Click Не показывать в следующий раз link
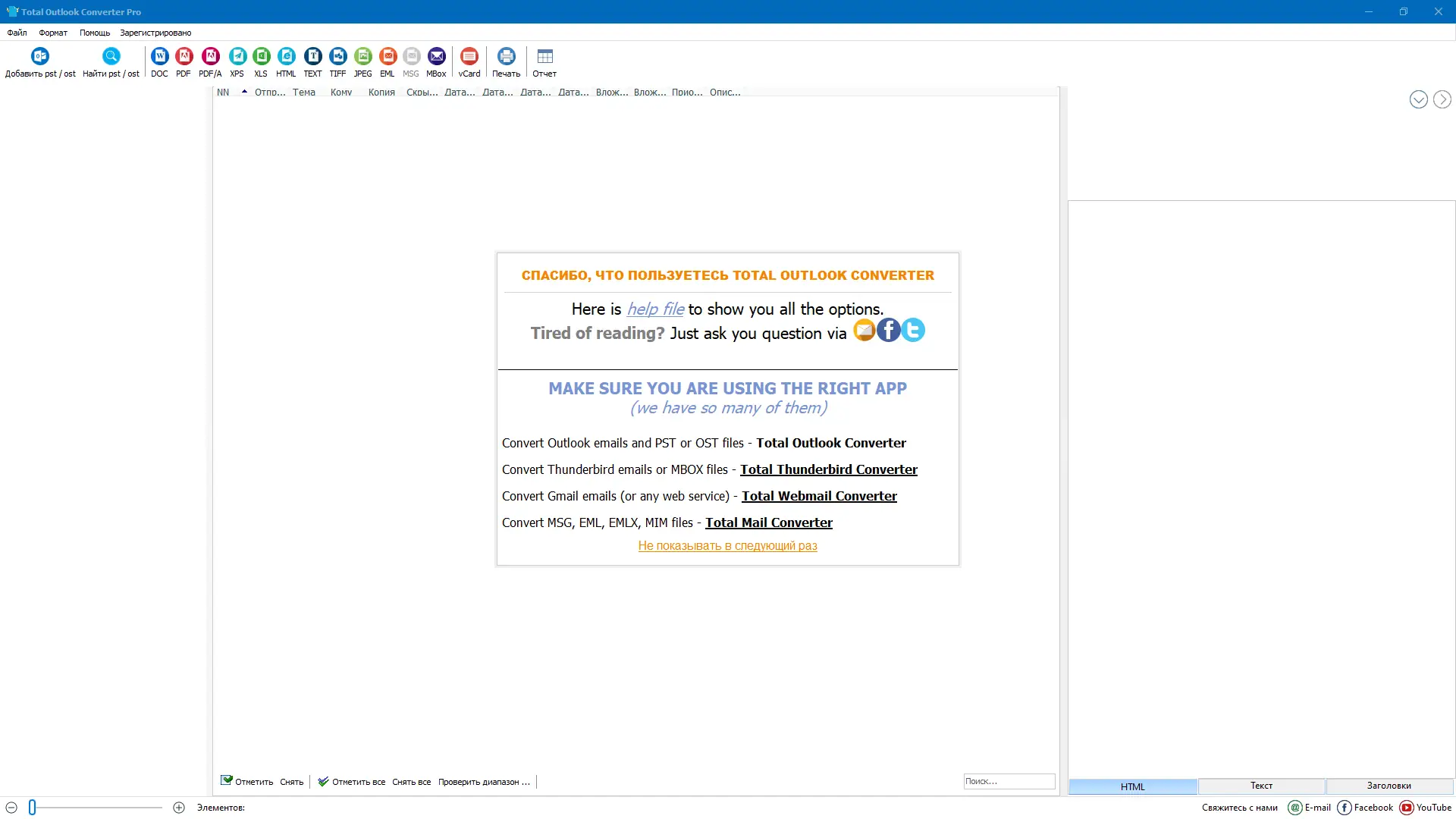 pos(727,545)
